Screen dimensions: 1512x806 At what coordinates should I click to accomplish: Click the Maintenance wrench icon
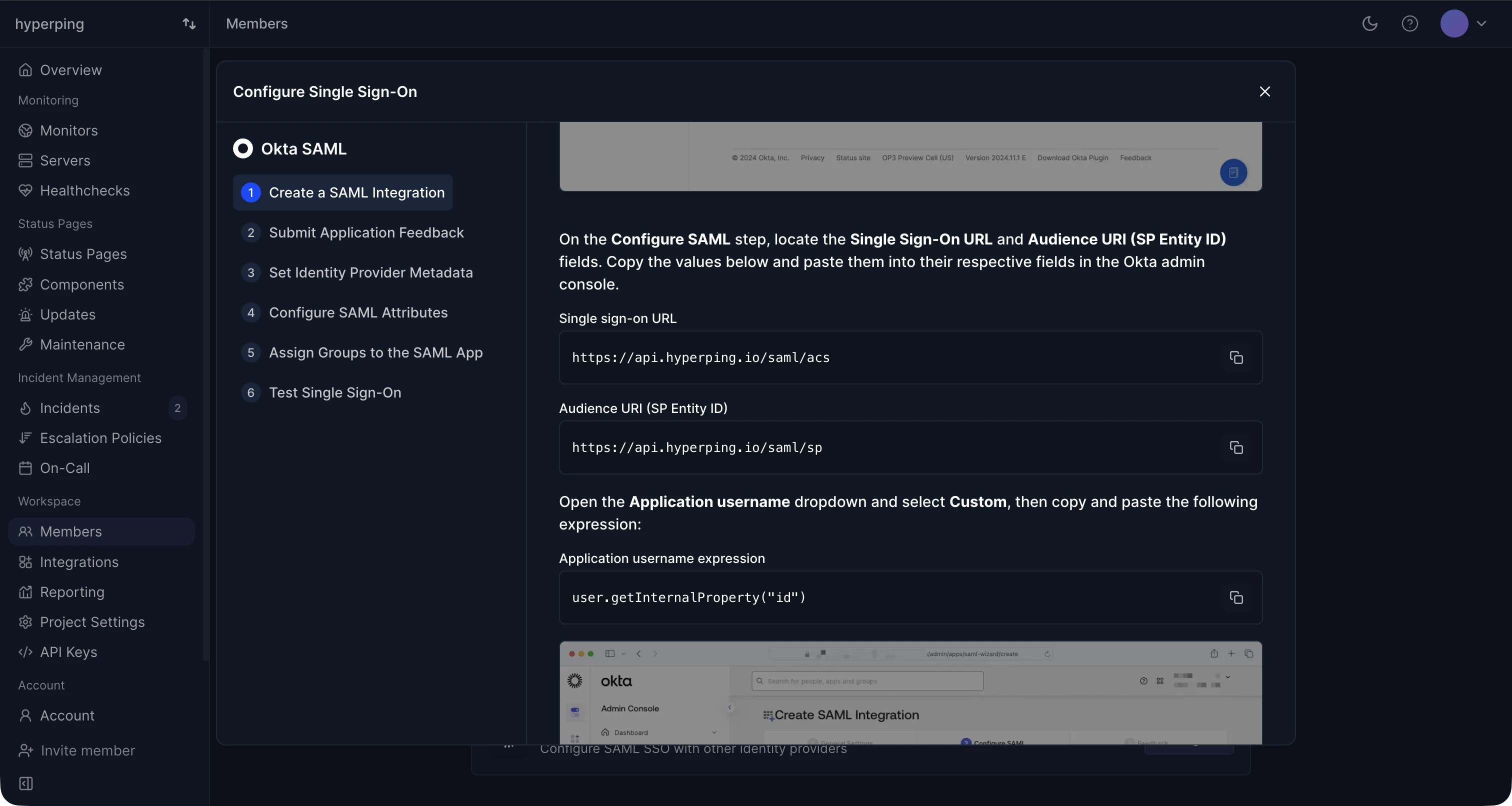(25, 344)
